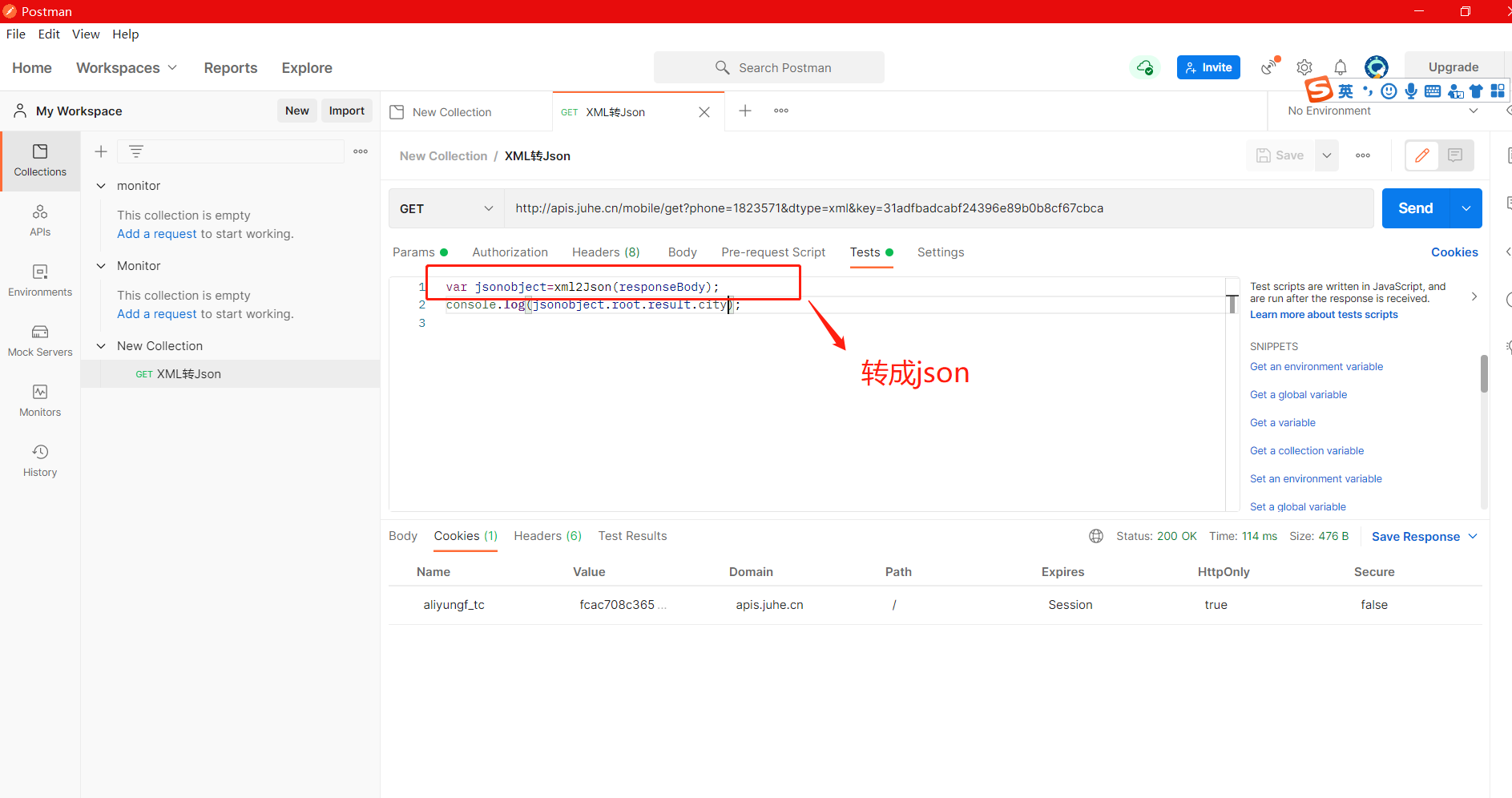Open the Edit menu

[49, 34]
